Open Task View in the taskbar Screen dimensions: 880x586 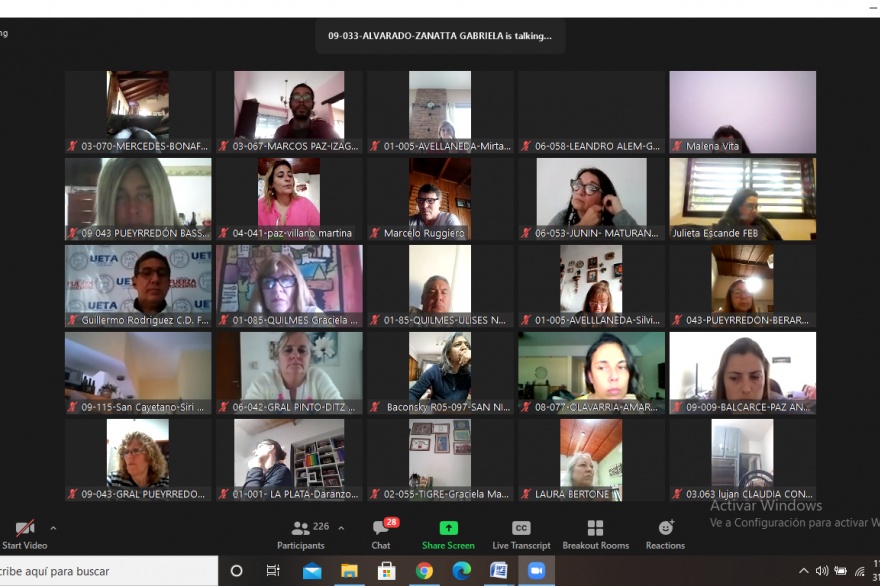pyautogui.click(x=273, y=571)
